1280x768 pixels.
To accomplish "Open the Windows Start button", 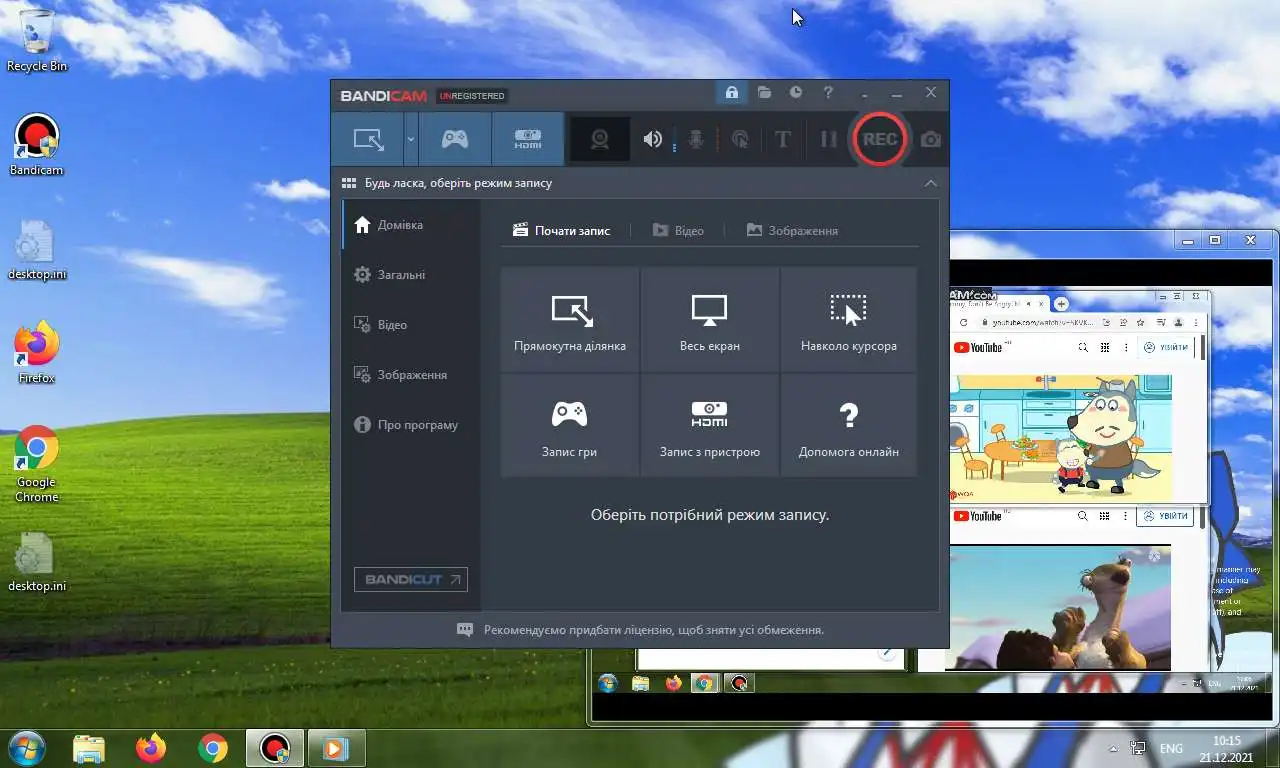I will click(25, 748).
